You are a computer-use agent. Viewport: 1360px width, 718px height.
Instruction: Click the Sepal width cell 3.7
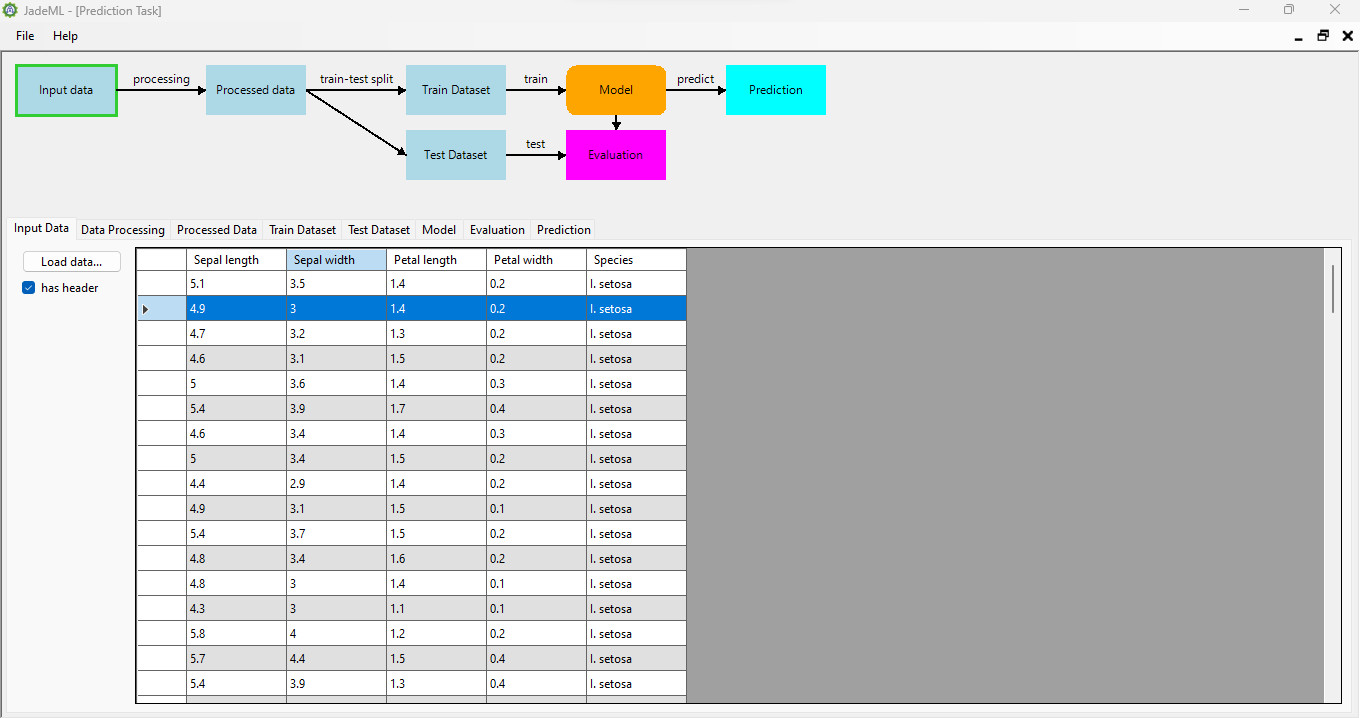coord(336,534)
